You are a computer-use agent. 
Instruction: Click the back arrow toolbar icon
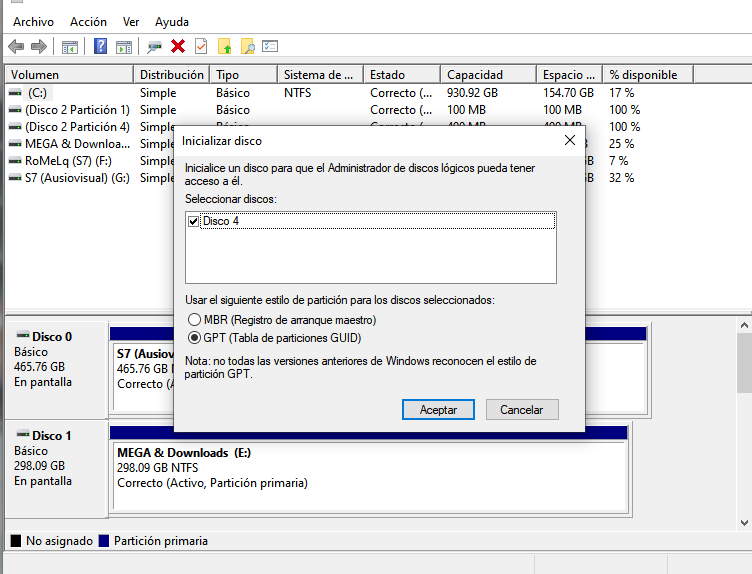[16, 46]
